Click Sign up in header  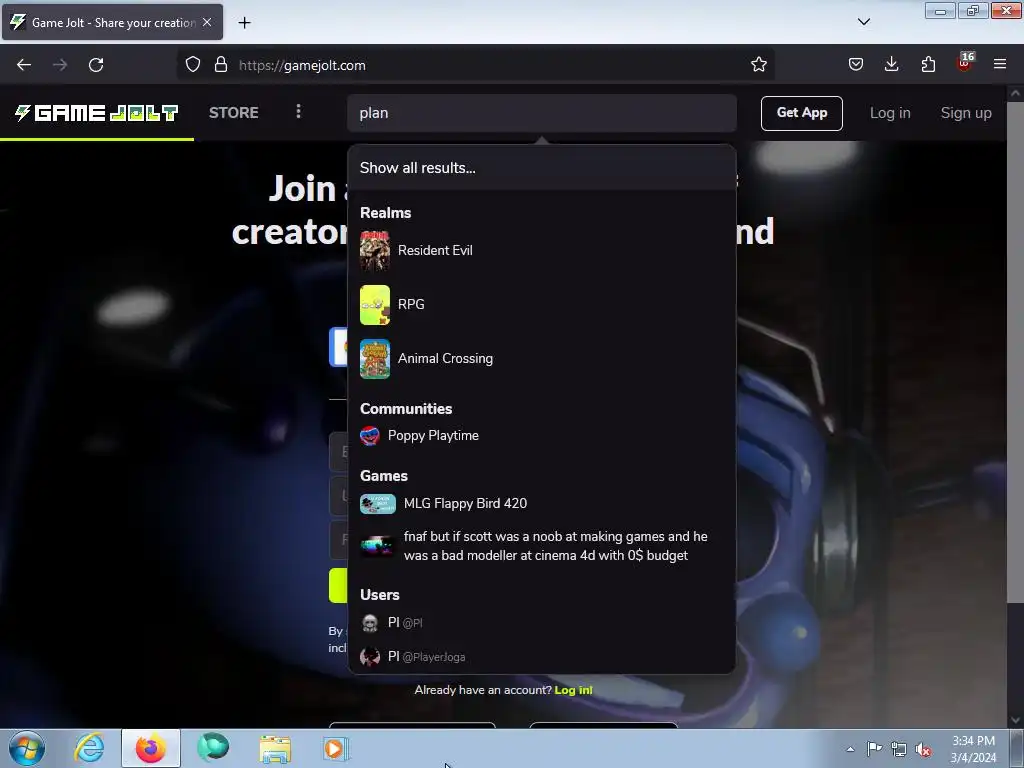966,113
